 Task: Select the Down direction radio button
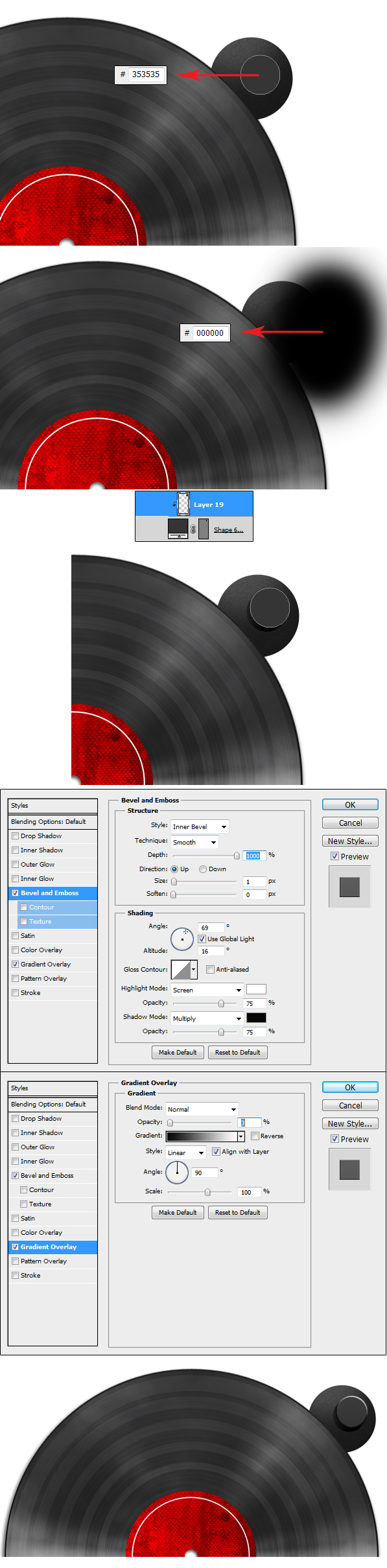click(203, 869)
